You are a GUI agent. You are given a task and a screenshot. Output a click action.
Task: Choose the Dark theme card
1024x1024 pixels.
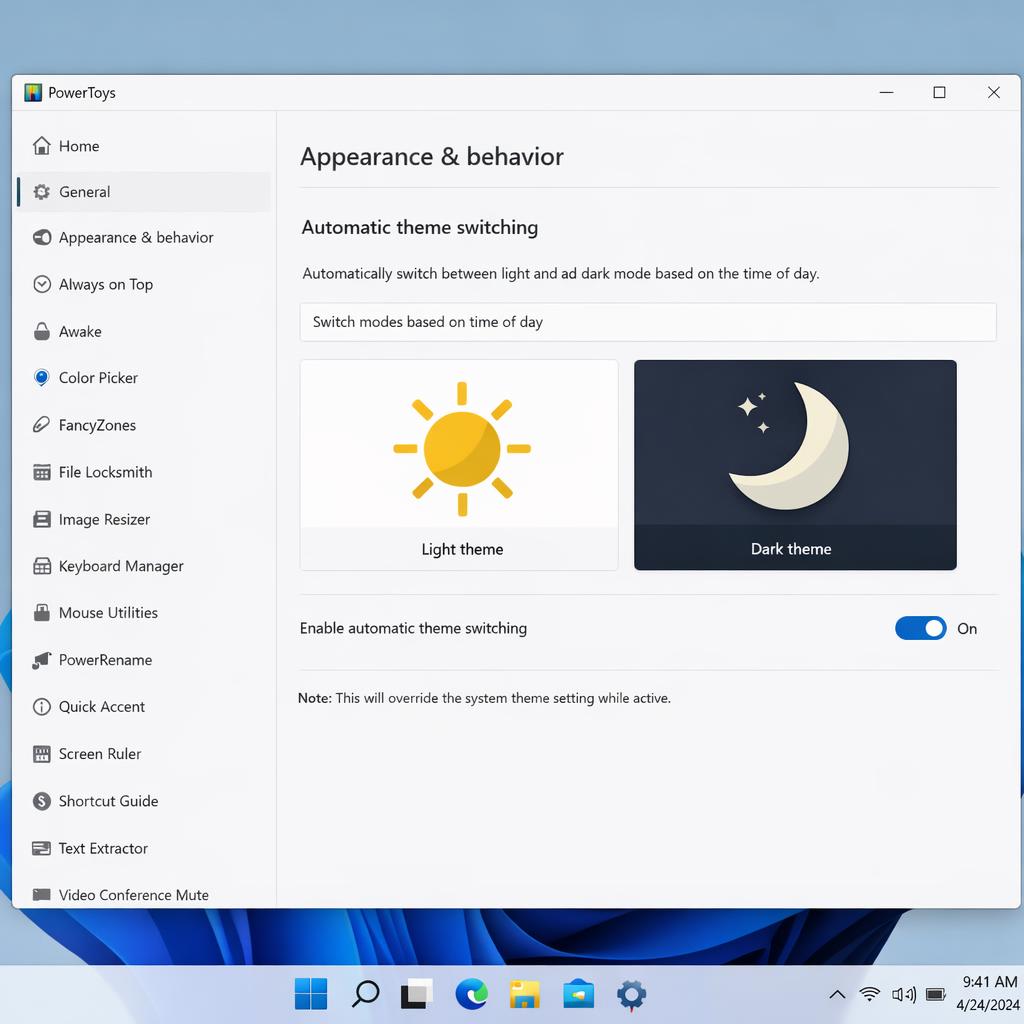795,465
